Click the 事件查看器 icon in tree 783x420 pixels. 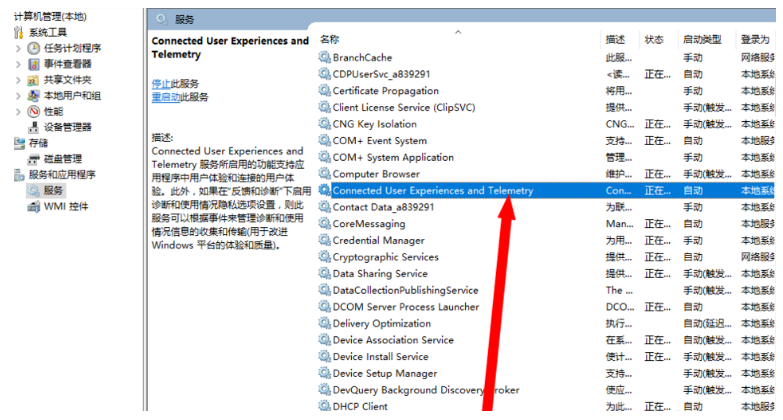coord(34,64)
